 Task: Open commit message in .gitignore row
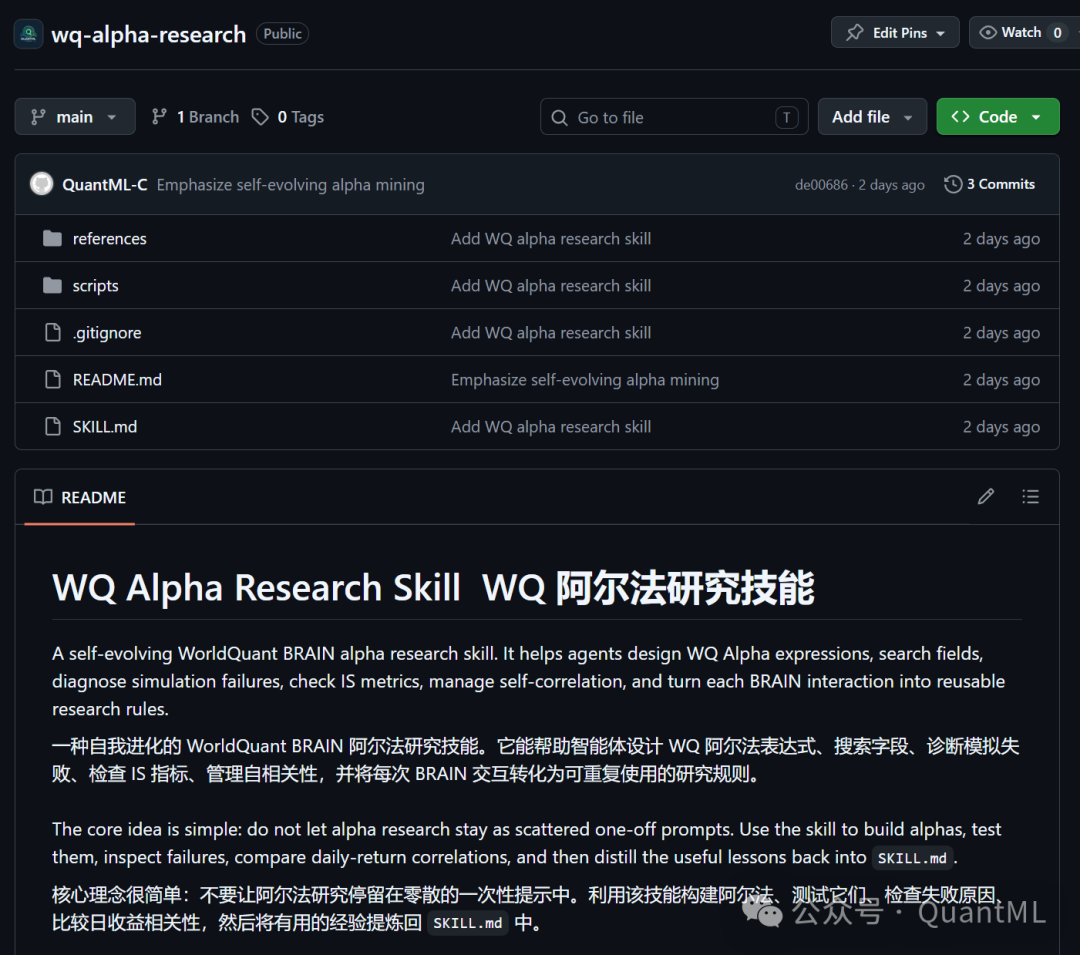point(551,333)
